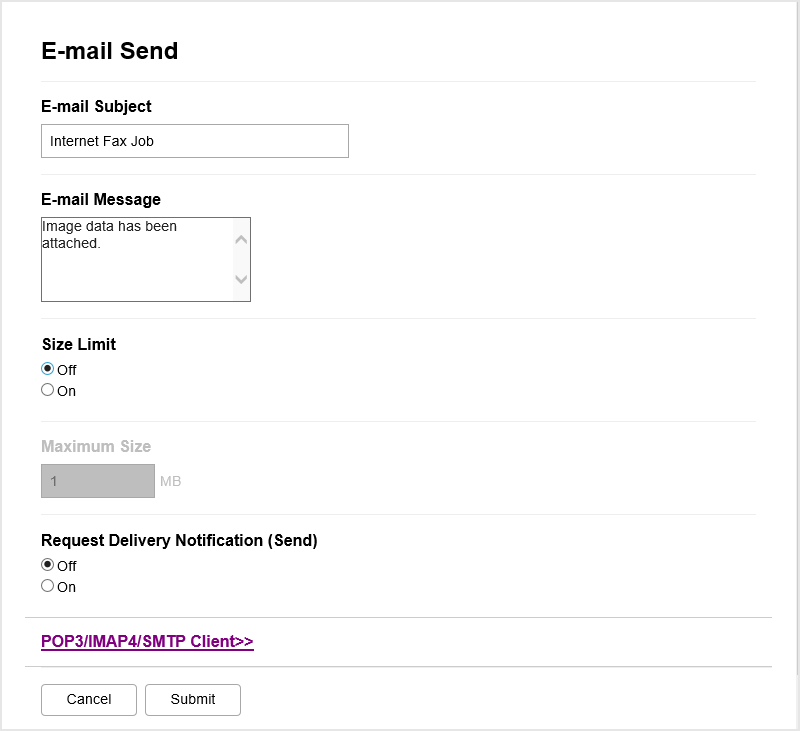
Task: Open the POP3/IMAP4/SMTP Client link
Action: point(147,642)
